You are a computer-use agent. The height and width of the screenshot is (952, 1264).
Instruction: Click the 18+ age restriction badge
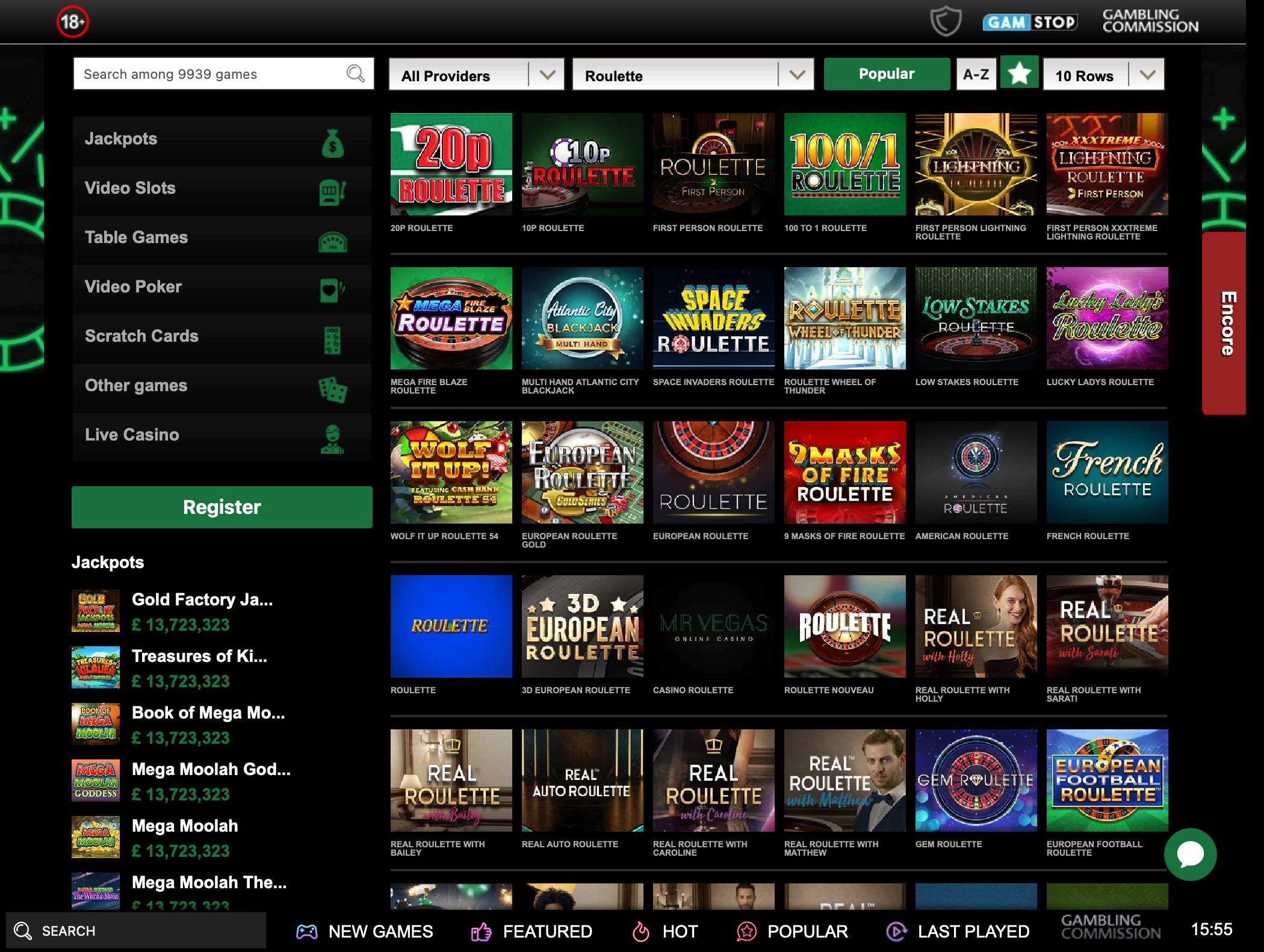coord(72,22)
